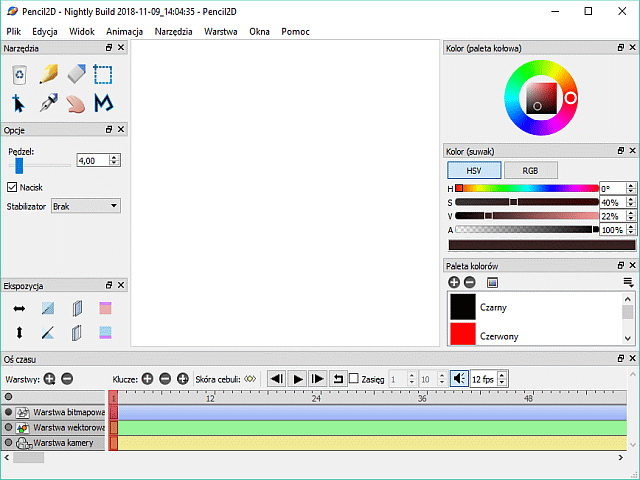The image size is (640, 480).
Task: Toggle onion skin button on timeline
Action: pyautogui.click(x=250, y=379)
